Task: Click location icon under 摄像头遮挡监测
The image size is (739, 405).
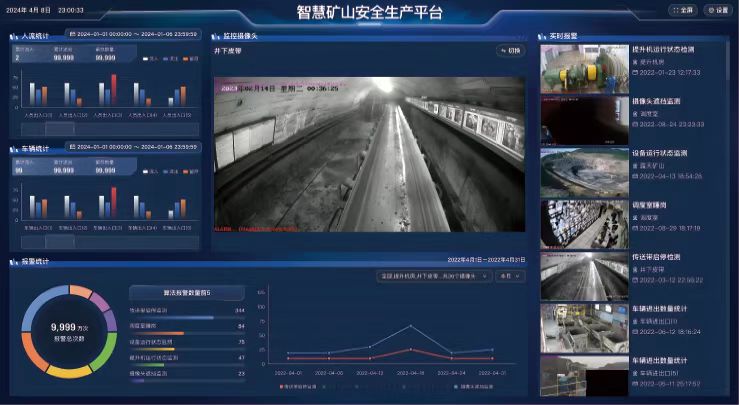Action: (635, 114)
